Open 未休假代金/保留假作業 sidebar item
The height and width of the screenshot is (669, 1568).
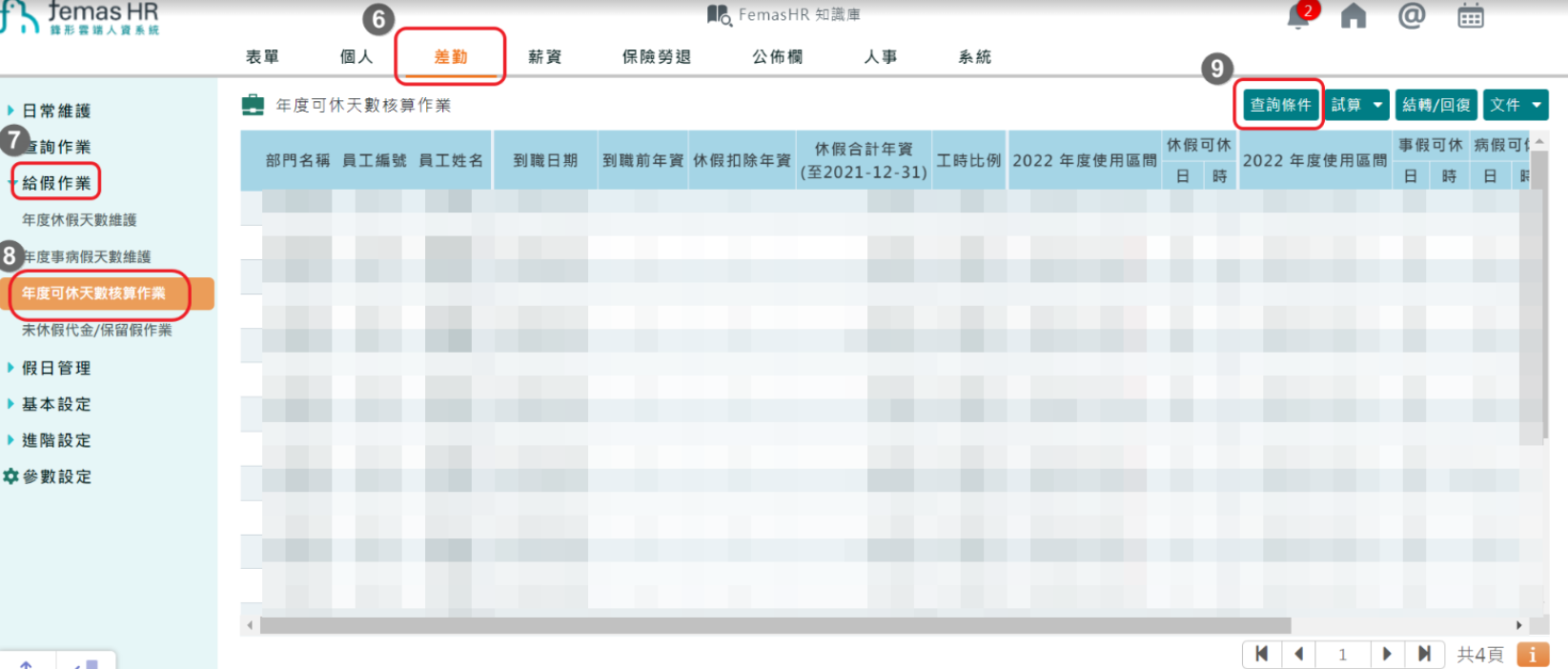coord(97,330)
